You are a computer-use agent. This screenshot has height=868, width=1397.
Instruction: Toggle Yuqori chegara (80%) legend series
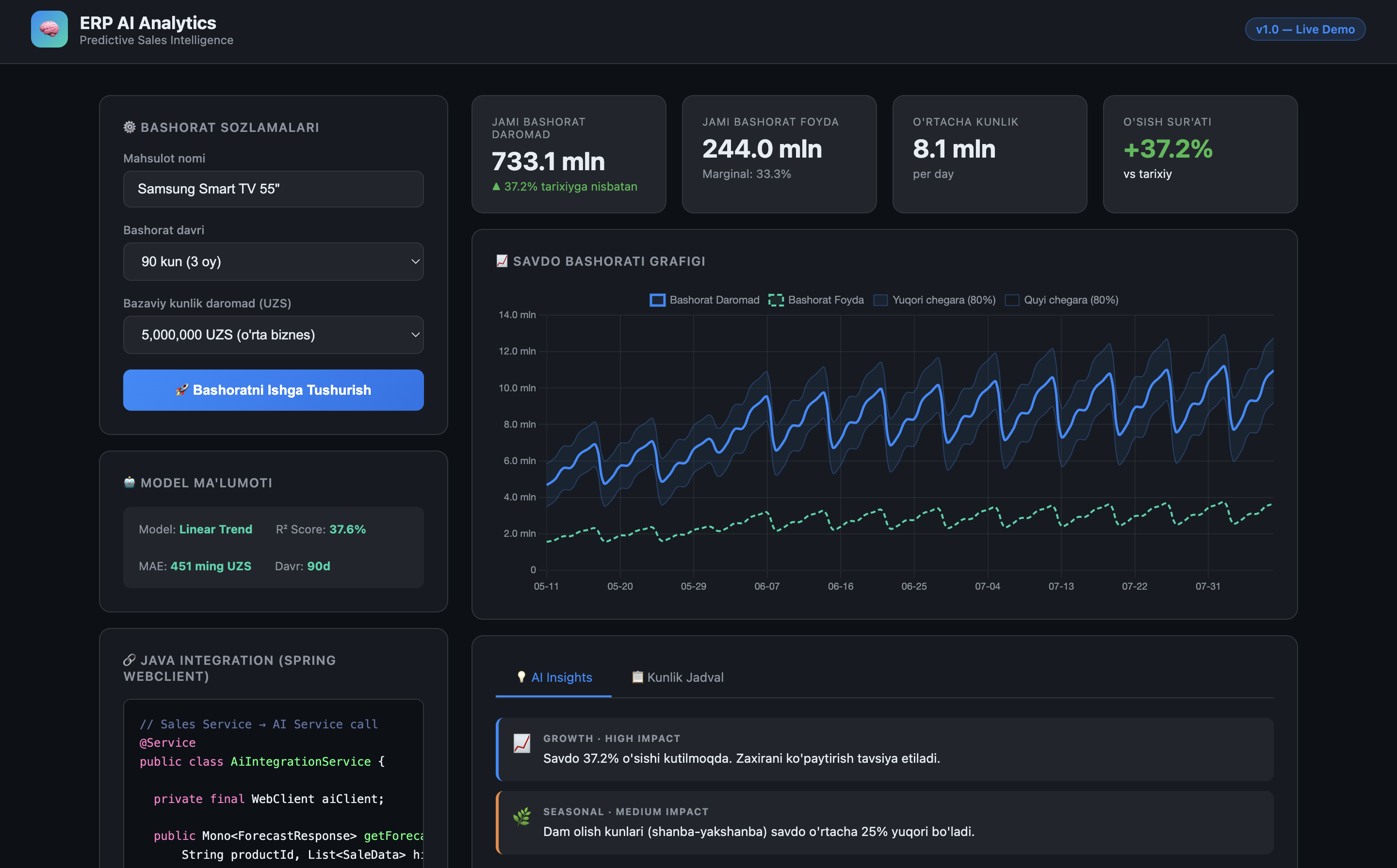pyautogui.click(x=934, y=300)
